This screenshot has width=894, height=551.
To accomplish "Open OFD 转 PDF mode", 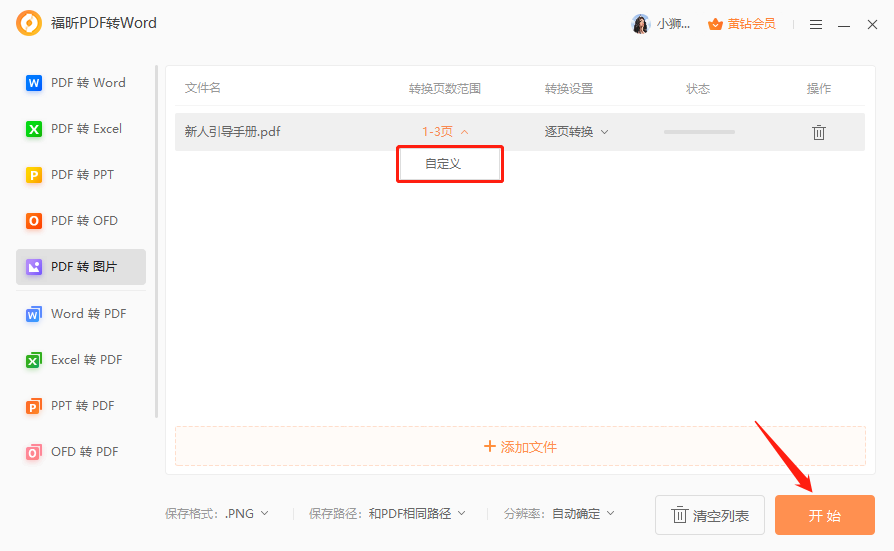I will [81, 452].
